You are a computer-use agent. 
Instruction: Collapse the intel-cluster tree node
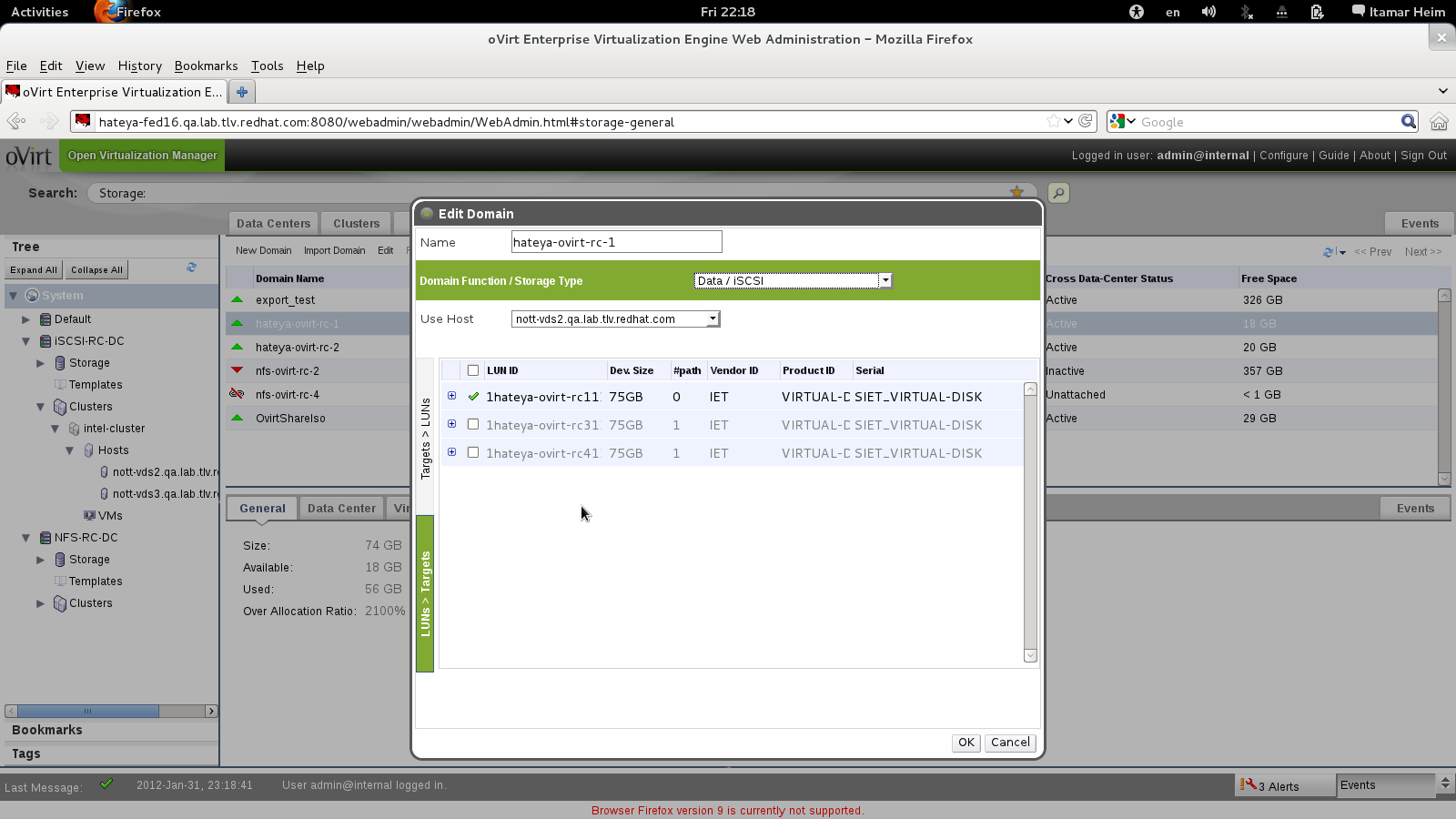tap(56, 429)
